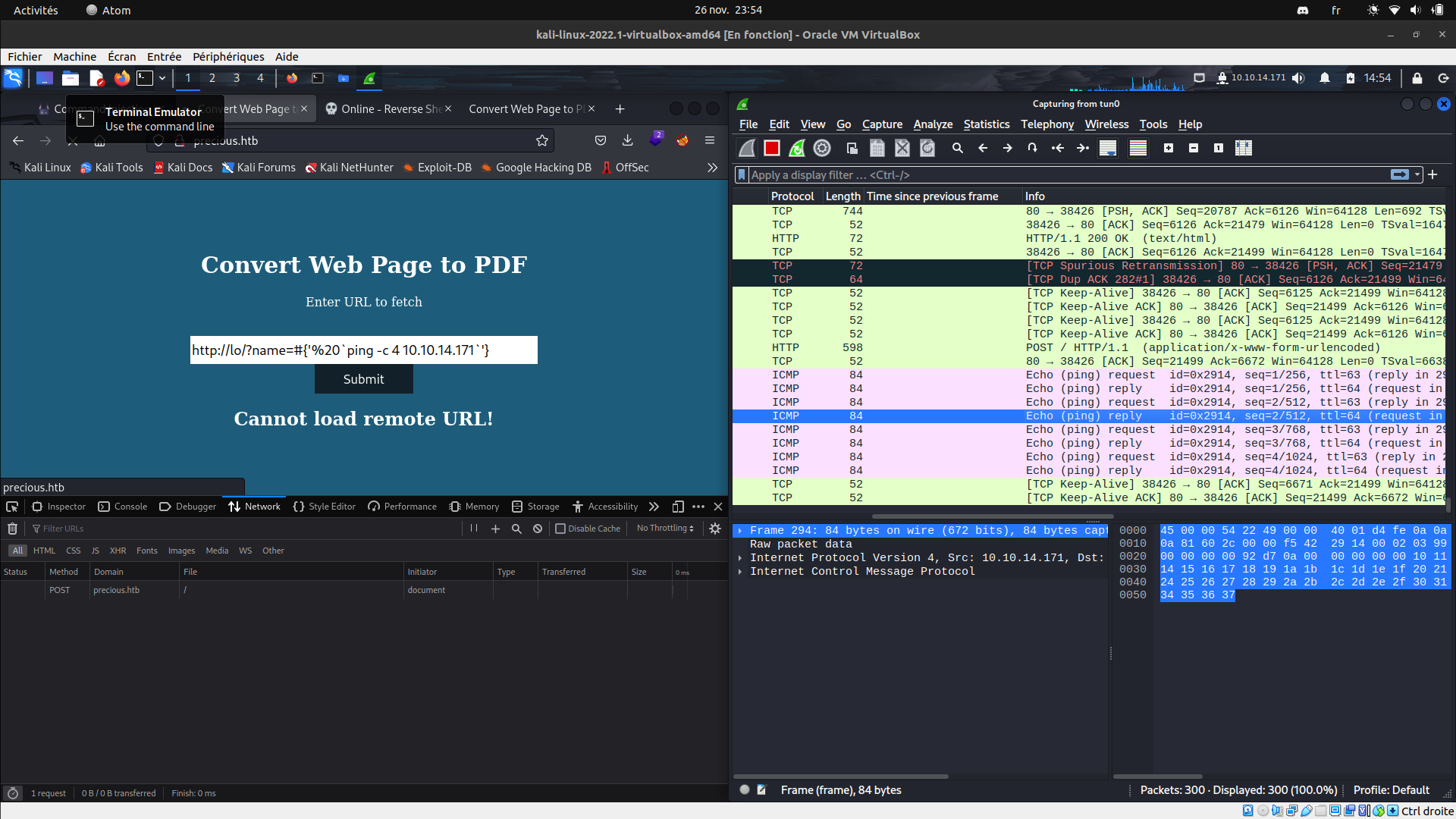This screenshot has height=819, width=1456.
Task: Pause network log recording in devtools
Action: pyautogui.click(x=474, y=529)
